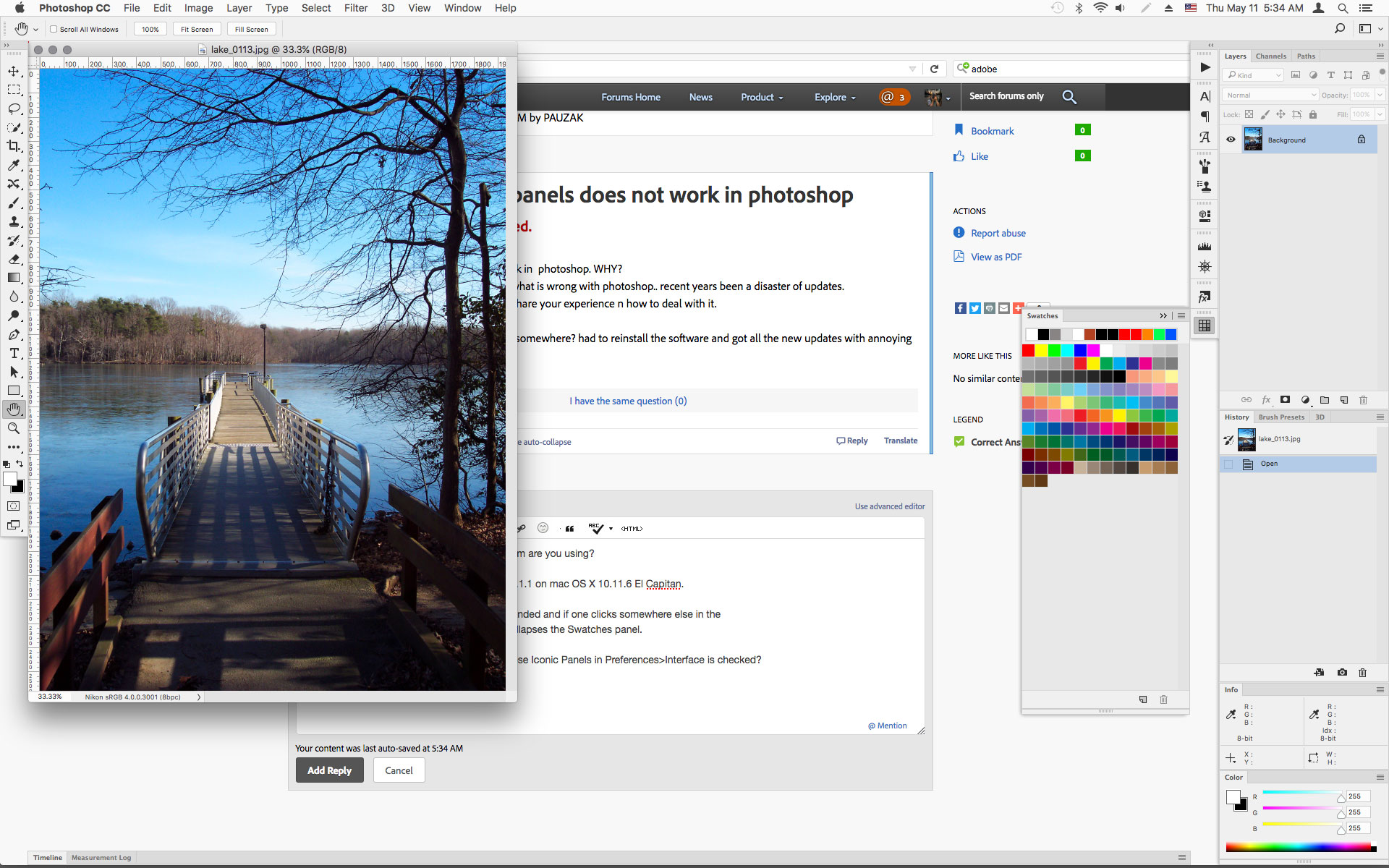The width and height of the screenshot is (1389, 868).
Task: Adjust the R color slider
Action: 1341,798
